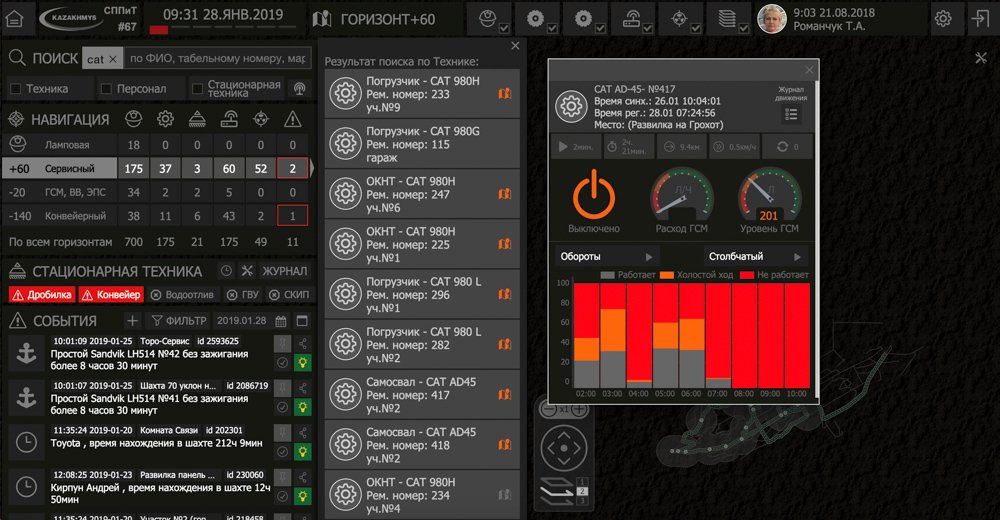The height and width of the screenshot is (520, 1000).
Task: Open settings gear at top right
Action: (x=943, y=19)
